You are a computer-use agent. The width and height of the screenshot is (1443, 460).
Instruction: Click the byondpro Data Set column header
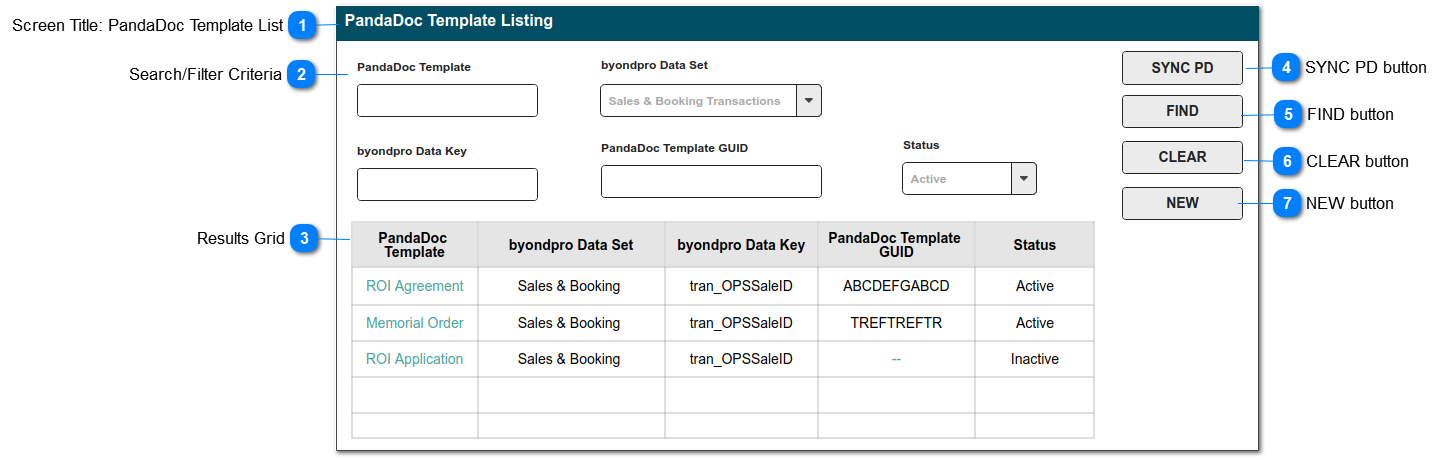(x=571, y=245)
